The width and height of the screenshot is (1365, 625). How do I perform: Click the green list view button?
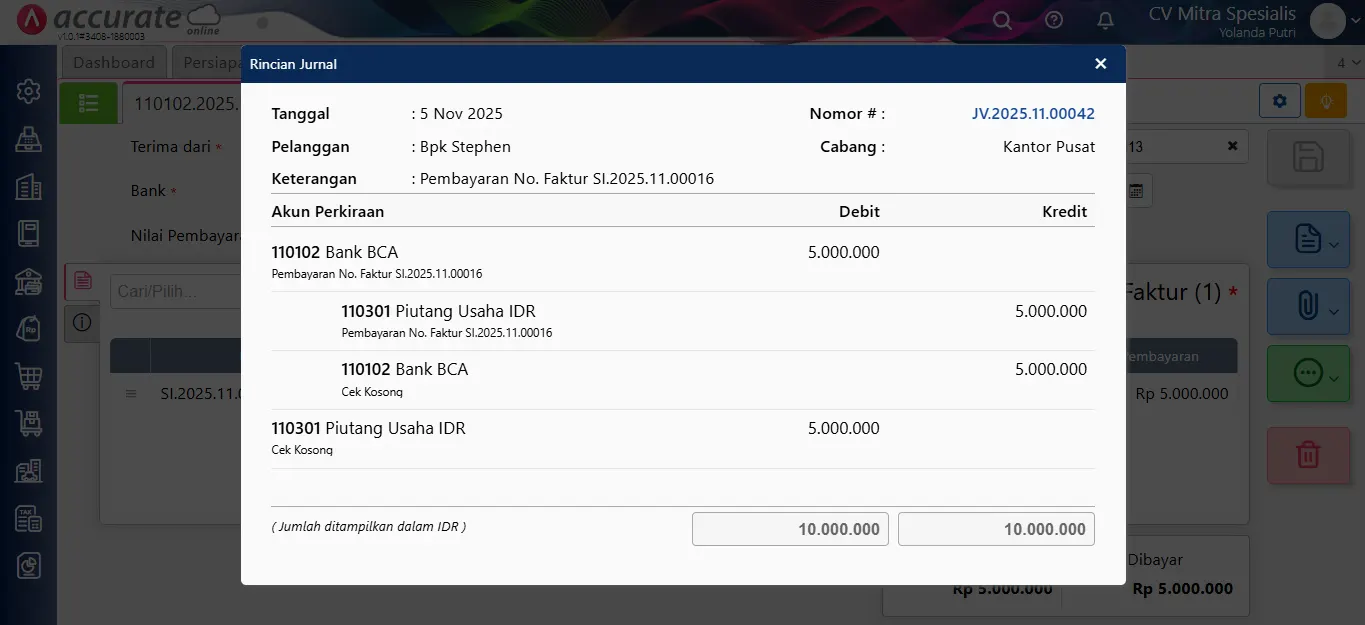coord(88,103)
